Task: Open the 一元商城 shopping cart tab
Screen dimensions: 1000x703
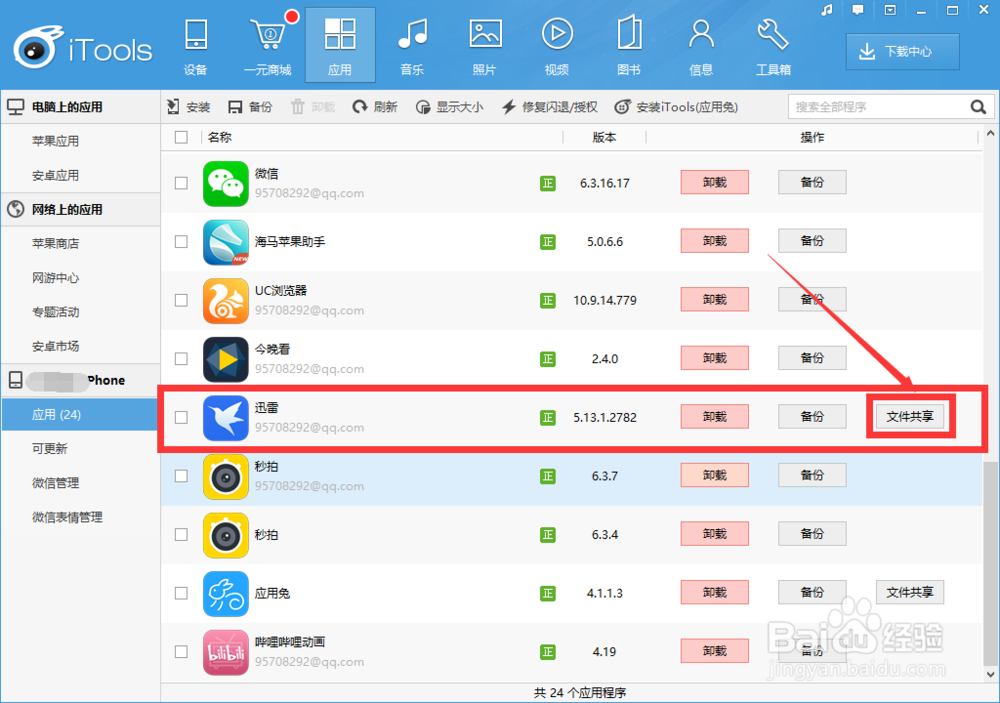Action: click(268, 47)
